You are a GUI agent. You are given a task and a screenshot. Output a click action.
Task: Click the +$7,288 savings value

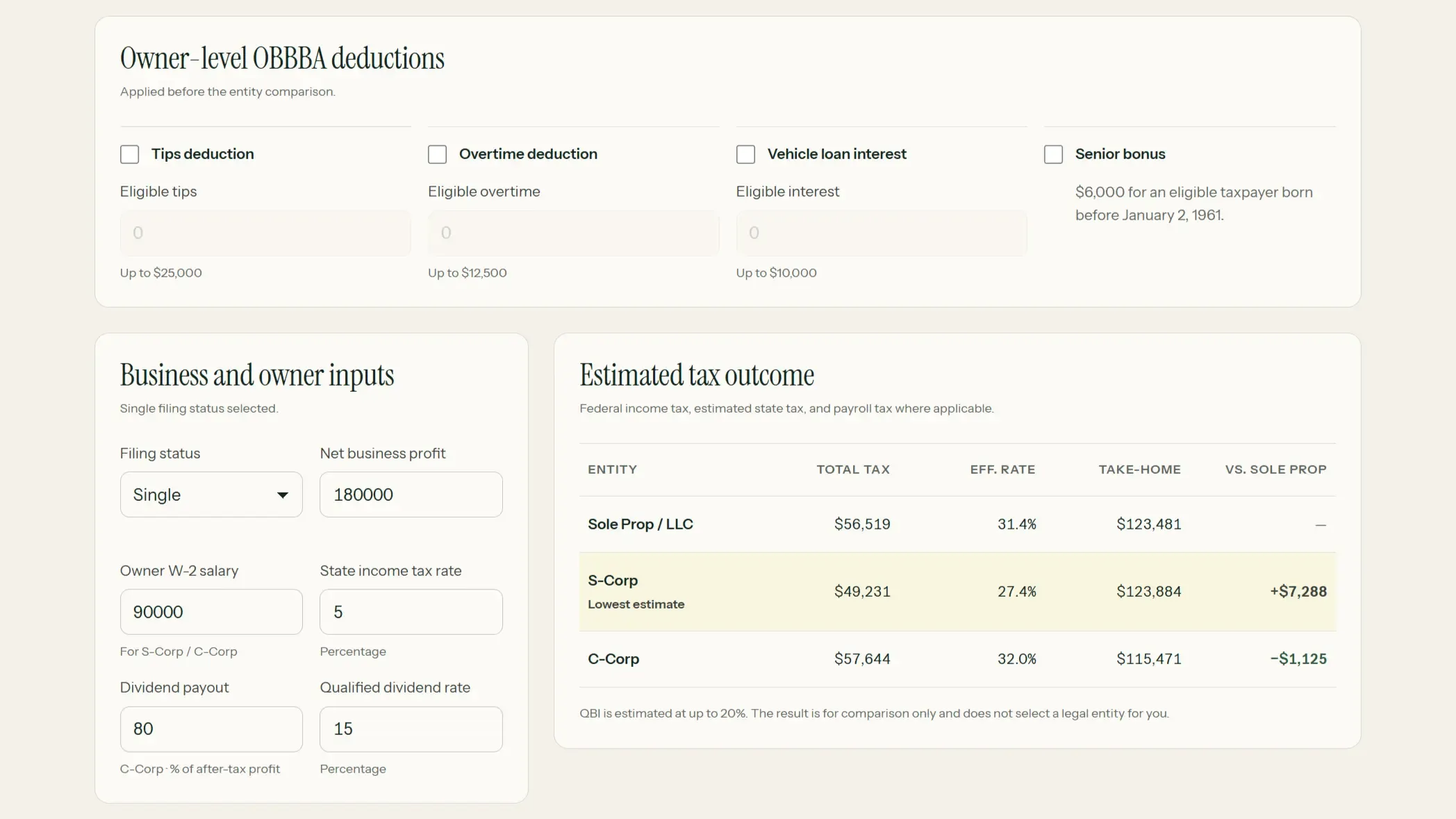tap(1298, 592)
